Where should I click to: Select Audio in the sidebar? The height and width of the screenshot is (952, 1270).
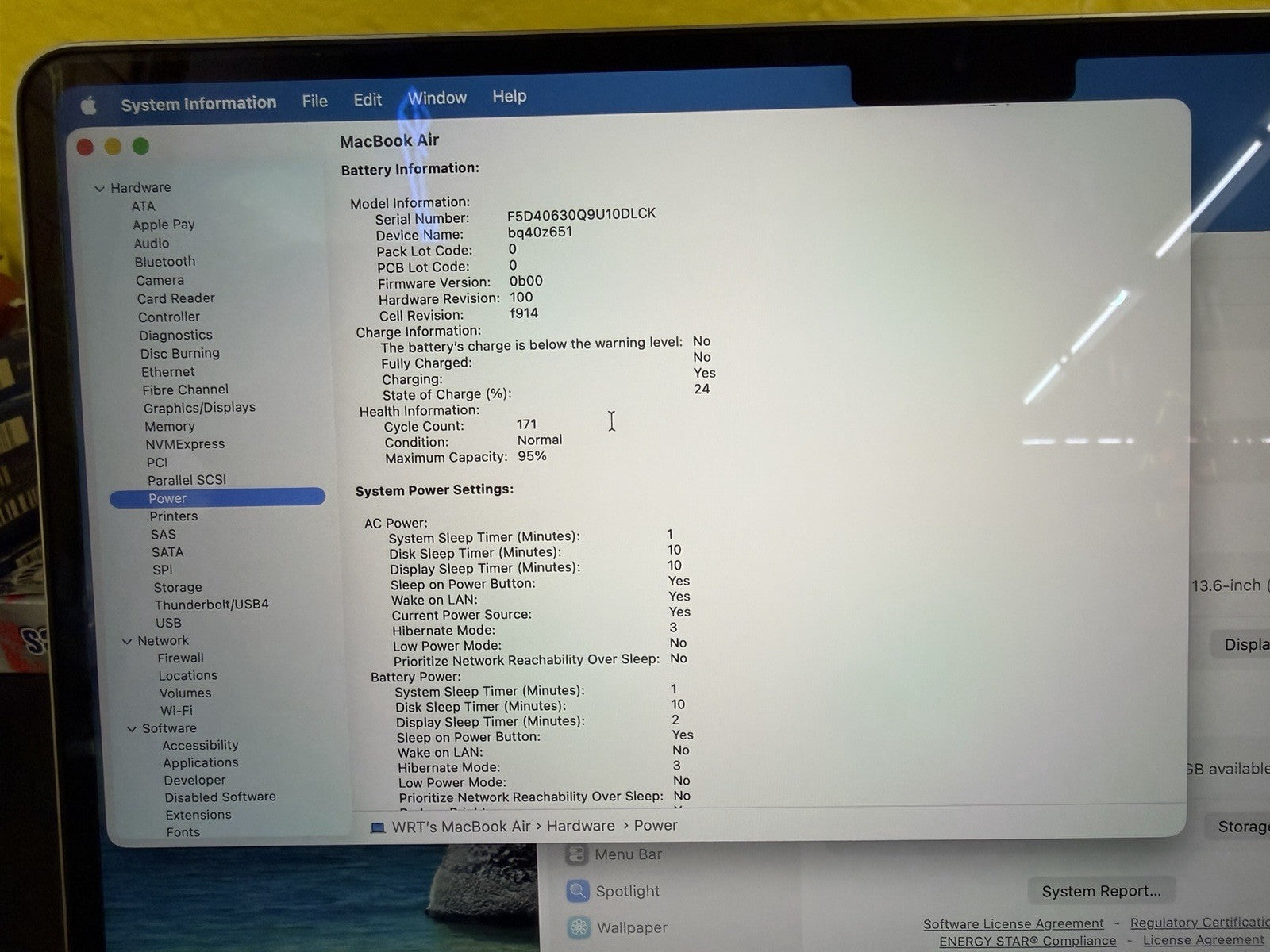[x=151, y=244]
